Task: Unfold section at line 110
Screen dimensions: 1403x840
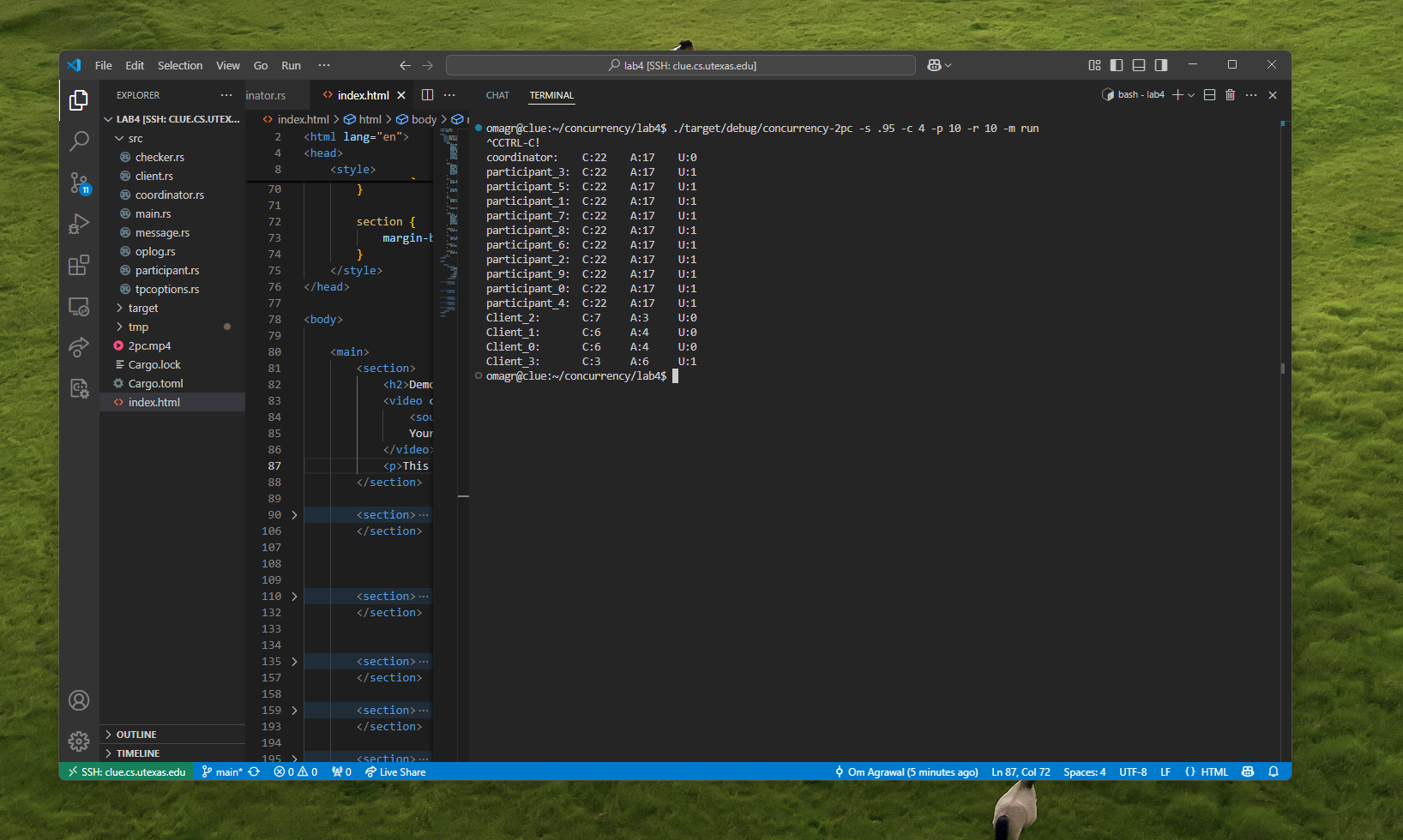Action: 294,597
